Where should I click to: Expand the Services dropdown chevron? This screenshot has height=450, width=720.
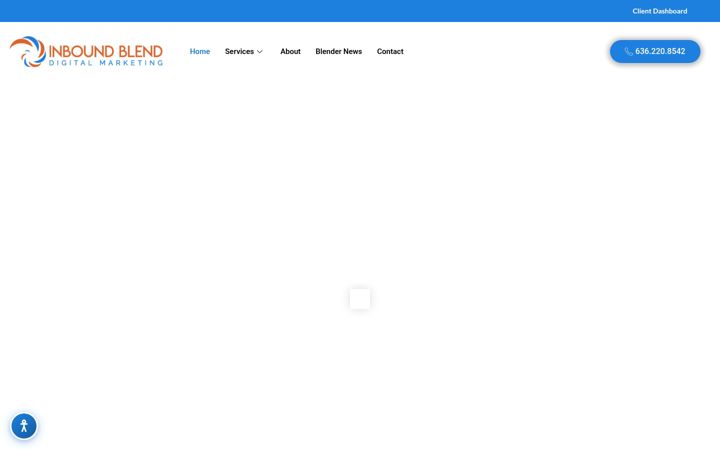(x=259, y=51)
